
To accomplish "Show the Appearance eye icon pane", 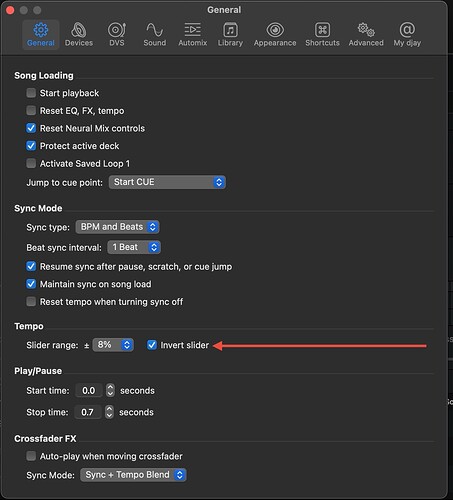I will coord(275,35).
